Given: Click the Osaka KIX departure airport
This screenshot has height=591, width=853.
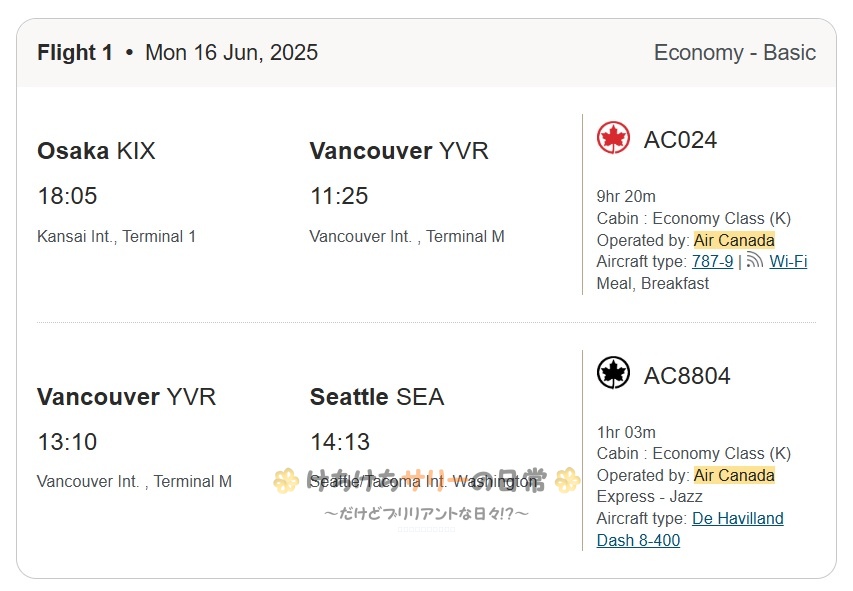Looking at the screenshot, I should click(x=96, y=151).
